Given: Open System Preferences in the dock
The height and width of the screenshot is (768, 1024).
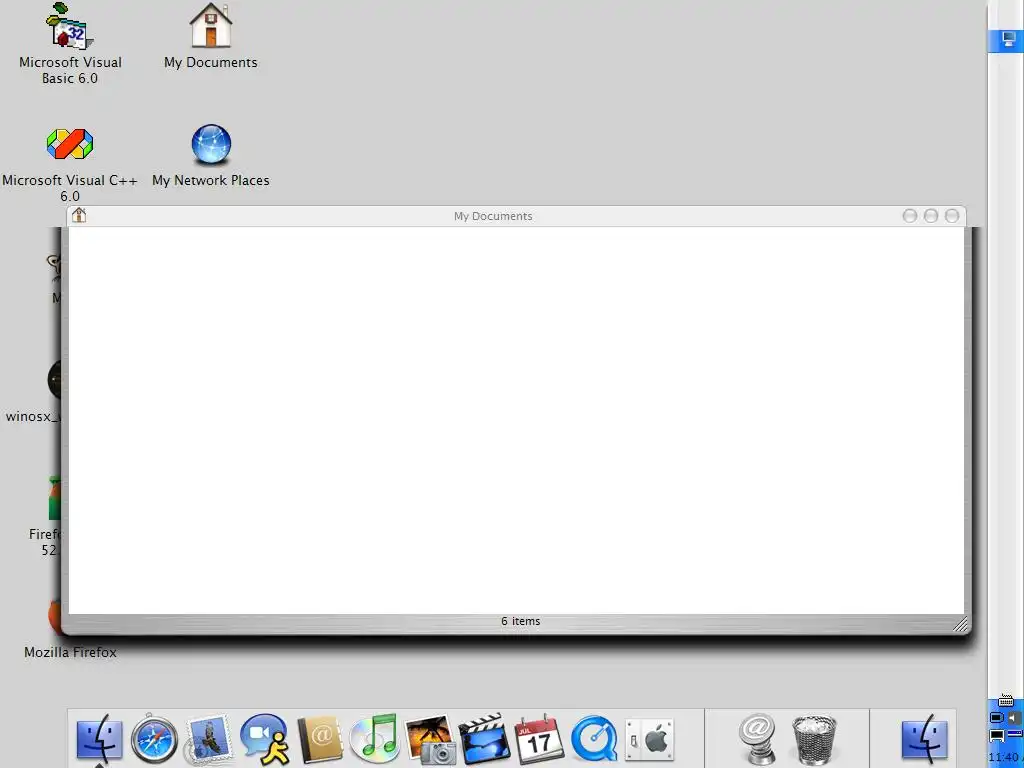Looking at the screenshot, I should point(648,741).
